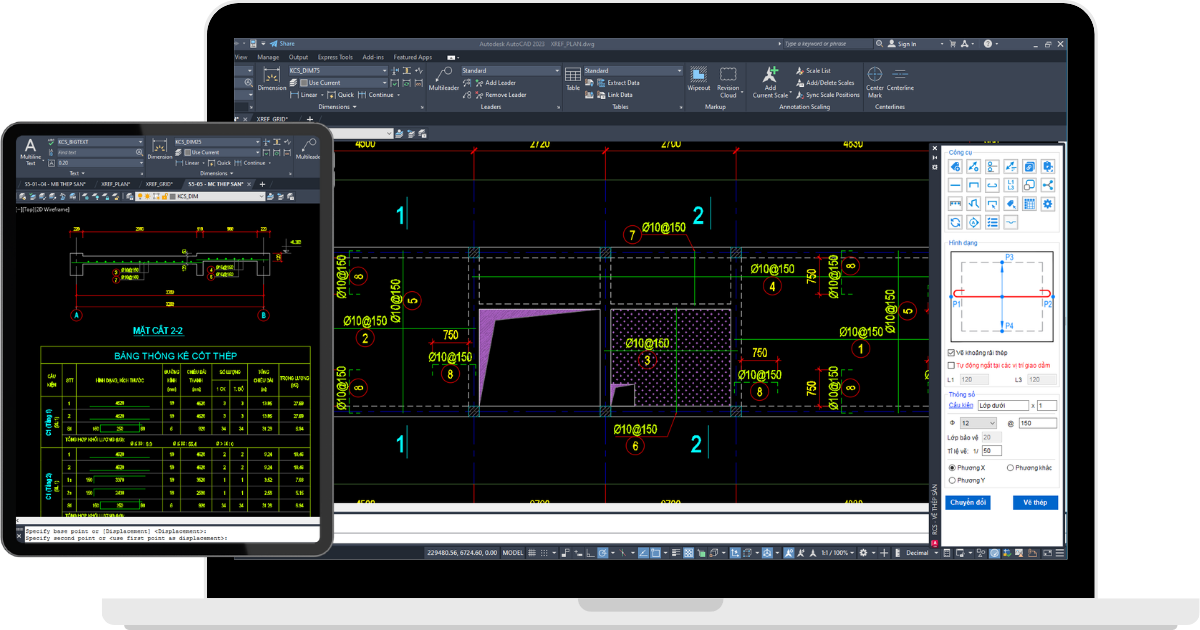1200x630 pixels.
Task: Click the gear settings icon in Công cụ
Action: coord(1048,204)
